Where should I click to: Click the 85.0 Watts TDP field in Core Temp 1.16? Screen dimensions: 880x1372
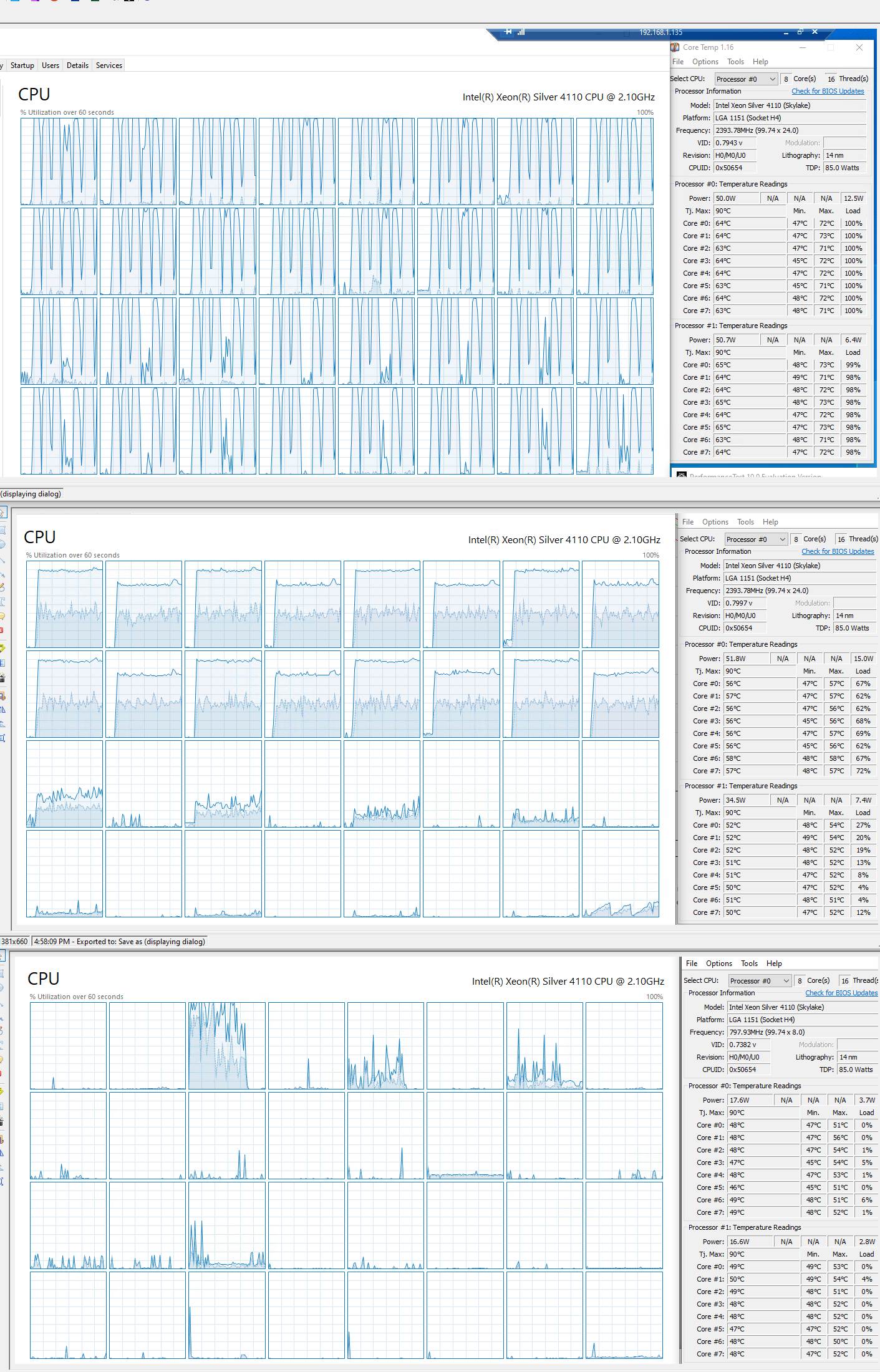tap(844, 168)
